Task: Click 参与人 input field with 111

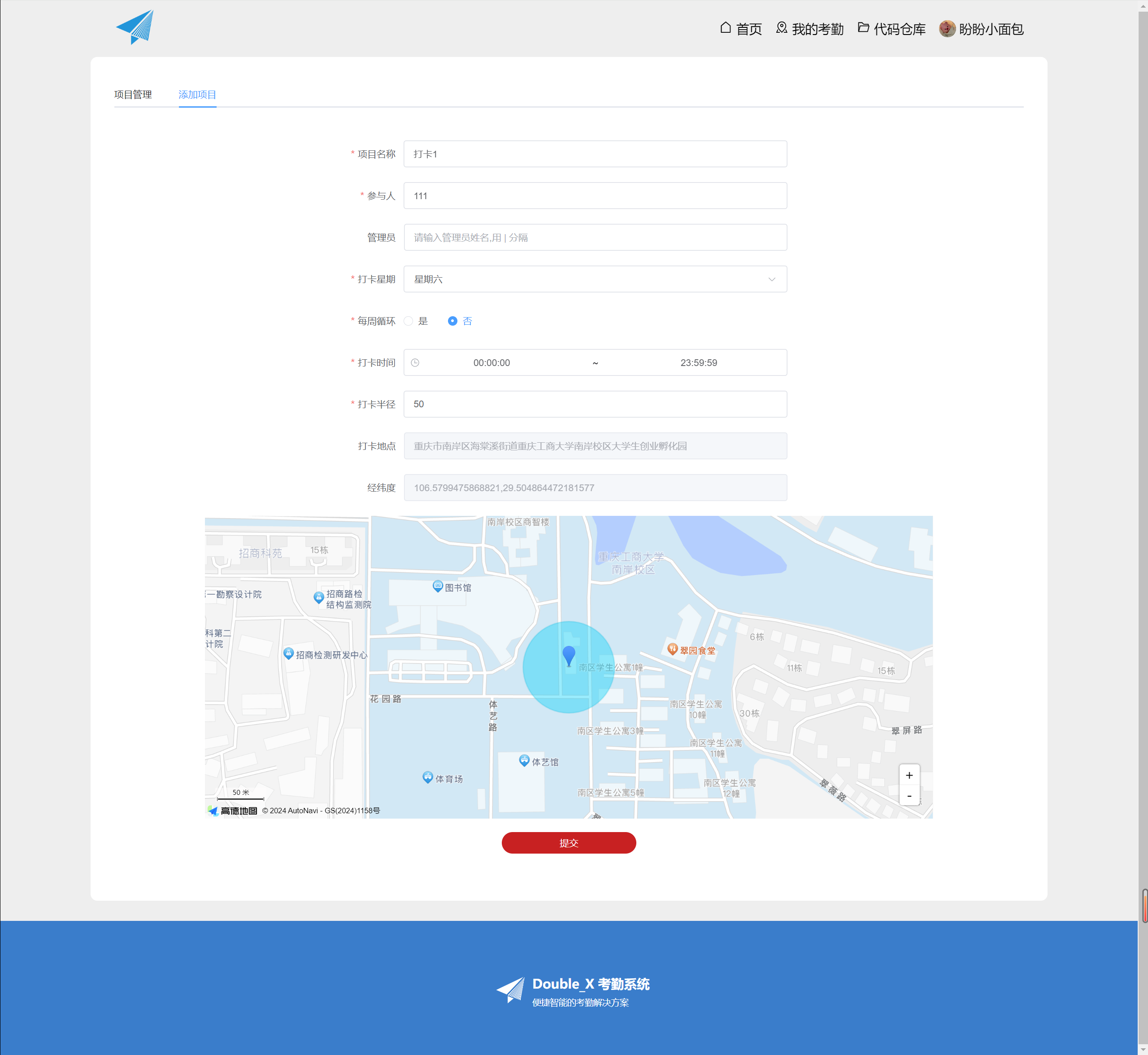Action: pos(596,196)
